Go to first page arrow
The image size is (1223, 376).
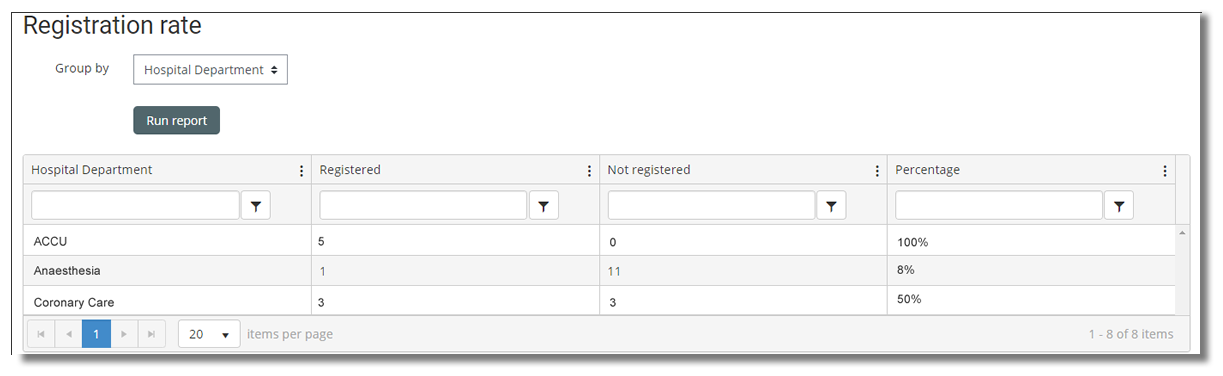click(x=41, y=334)
